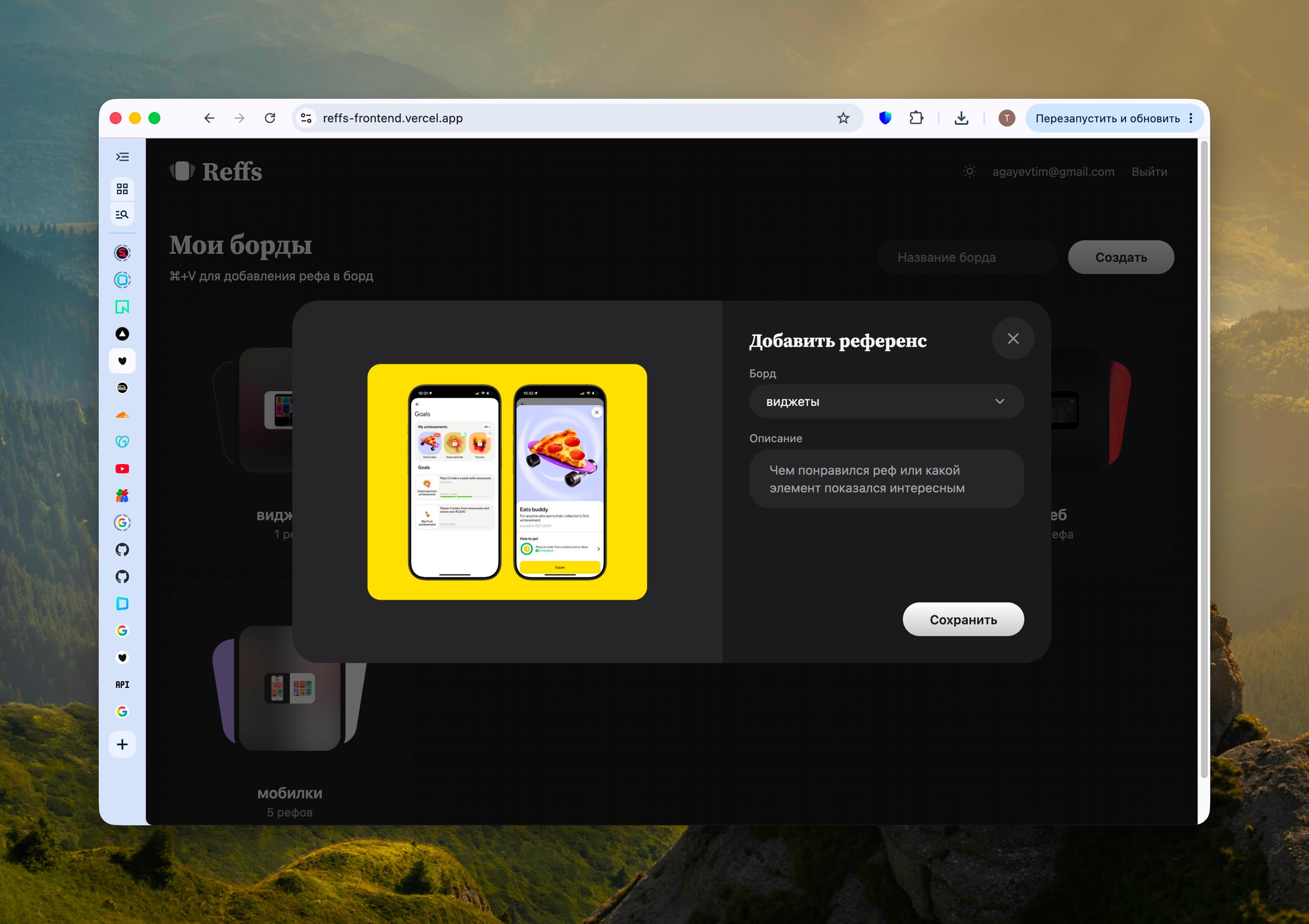This screenshot has width=1309, height=924.
Task: Expand the browser vertical tabs sidebar
Action: tap(122, 157)
